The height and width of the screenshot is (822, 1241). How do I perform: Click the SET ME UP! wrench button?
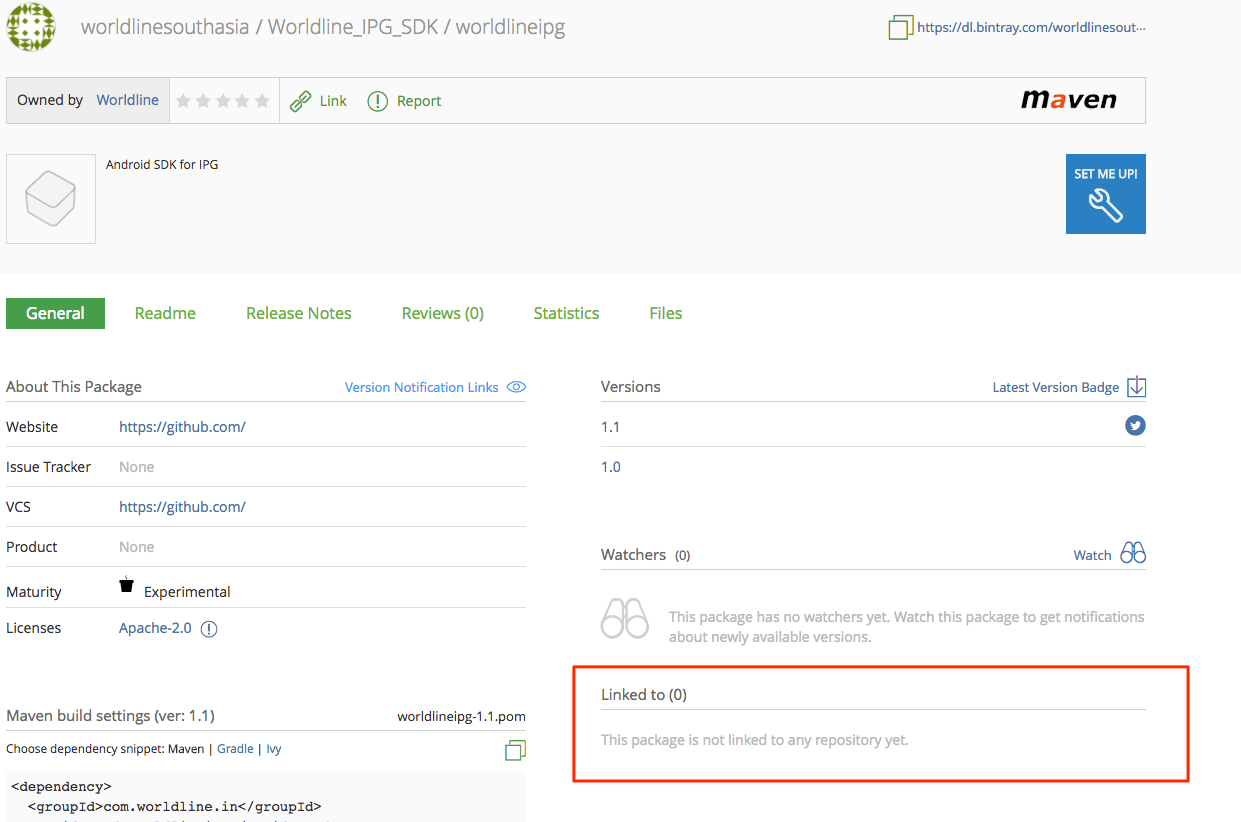[1106, 194]
